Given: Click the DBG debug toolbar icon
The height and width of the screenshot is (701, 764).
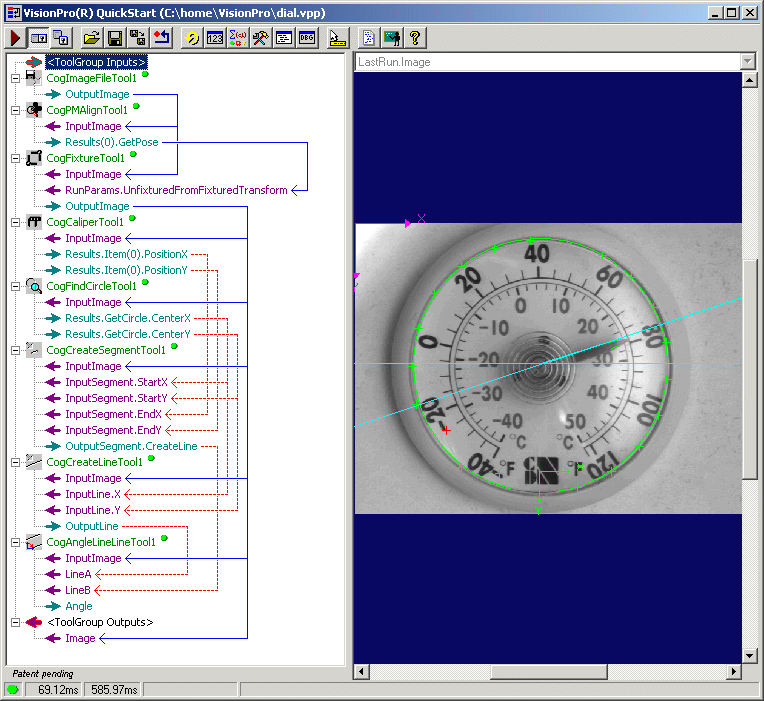Looking at the screenshot, I should 307,38.
